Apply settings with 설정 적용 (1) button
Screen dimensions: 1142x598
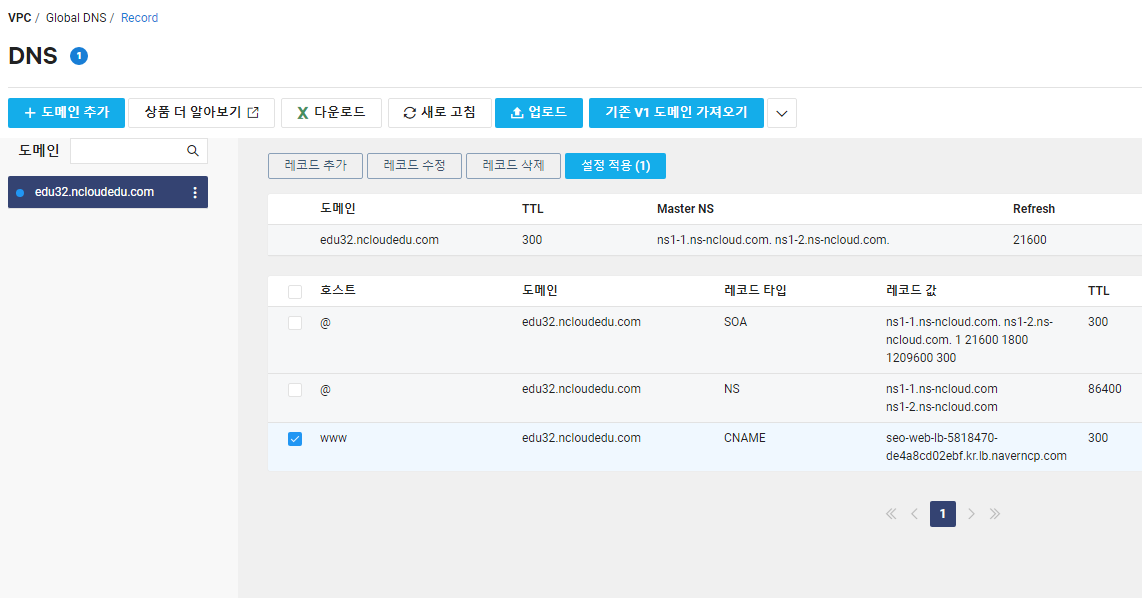615,166
